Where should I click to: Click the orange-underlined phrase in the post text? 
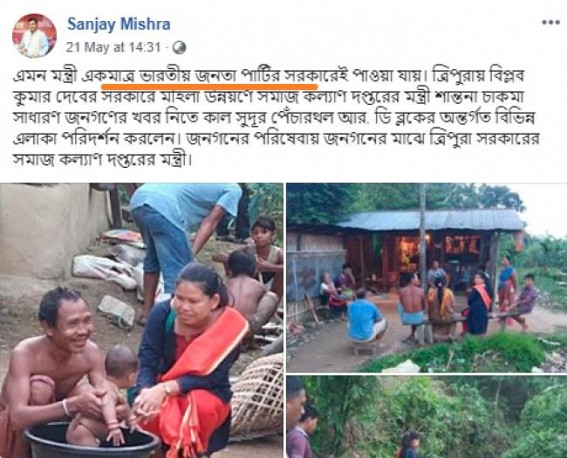tap(209, 77)
